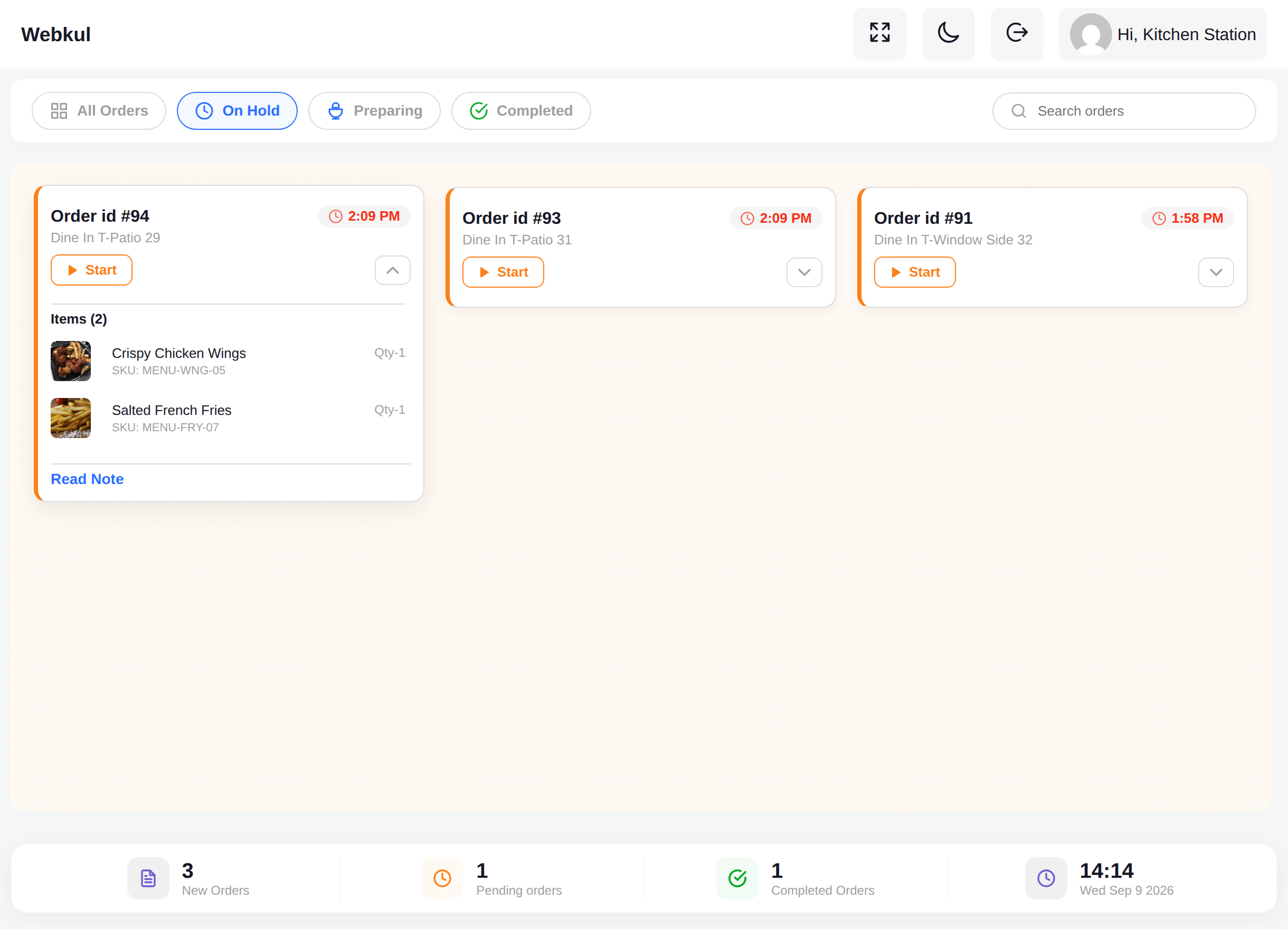
Task: Click the SKU: MENU-WNG-05 text
Action: coord(169,371)
